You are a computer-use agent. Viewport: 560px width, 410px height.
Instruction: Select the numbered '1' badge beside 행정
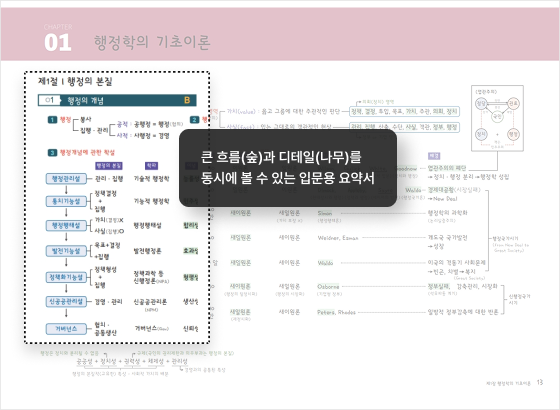(52, 120)
